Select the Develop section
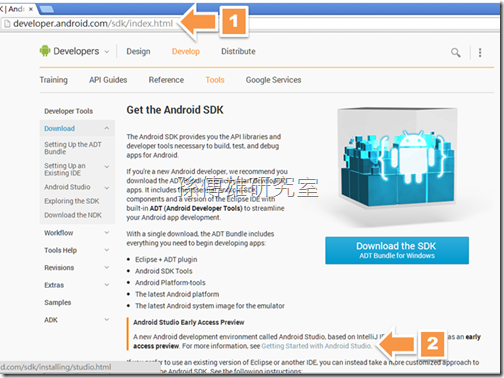Screen dimensions: 504x378 tap(186, 51)
